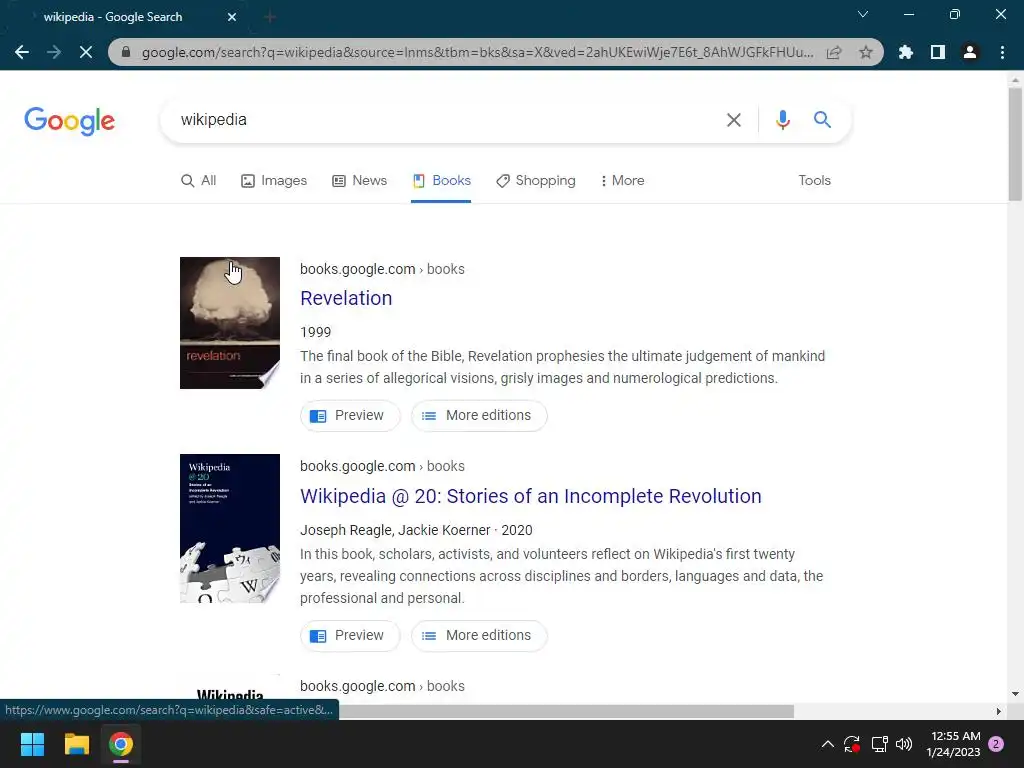
Task: Preview the Revelation book
Action: click(x=350, y=415)
